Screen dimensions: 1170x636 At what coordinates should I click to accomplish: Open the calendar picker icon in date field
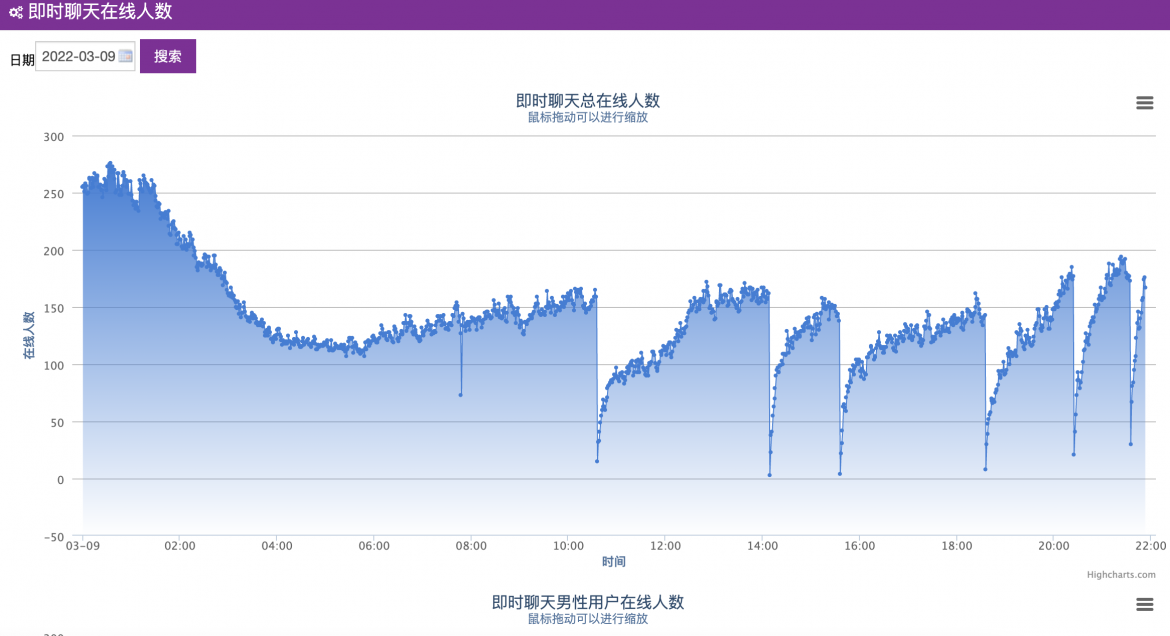point(125,56)
